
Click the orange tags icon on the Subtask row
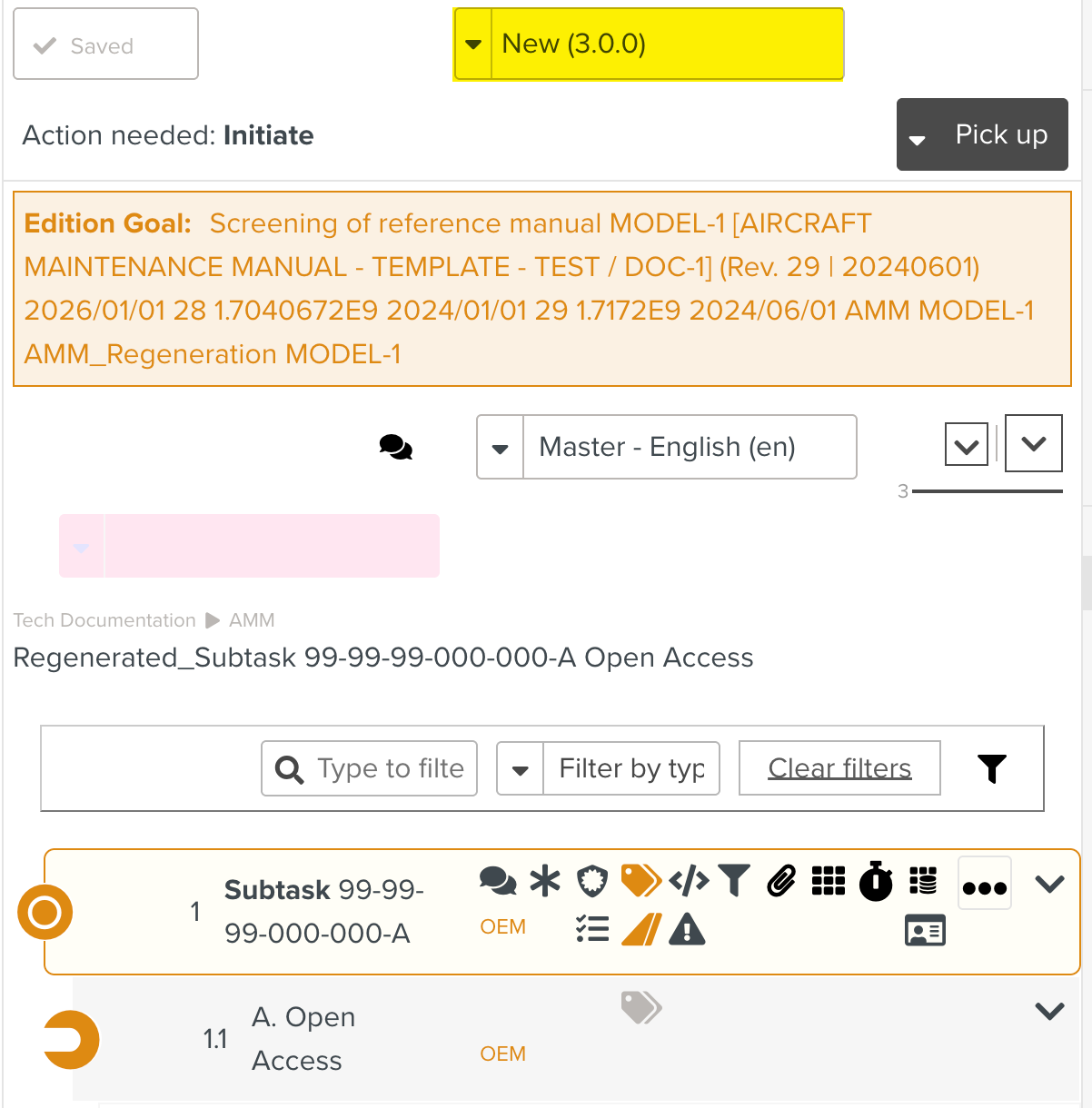coord(640,881)
